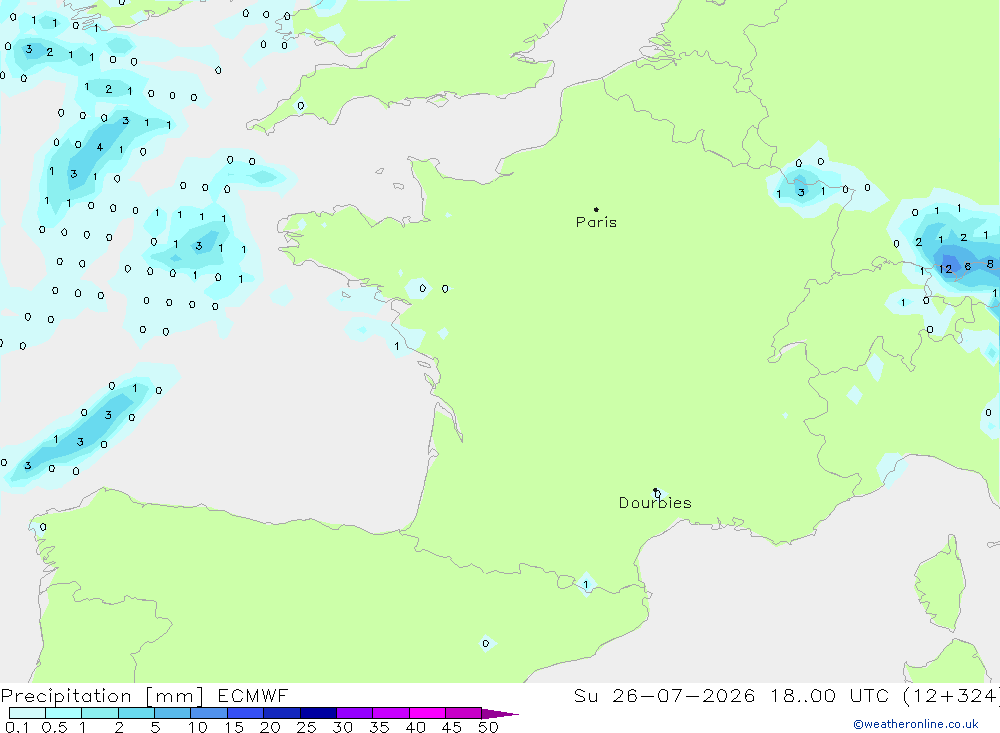Viewport: 1000px width, 733px height.
Task: Click the '0' value in northwest Spain
Action: (x=43, y=527)
